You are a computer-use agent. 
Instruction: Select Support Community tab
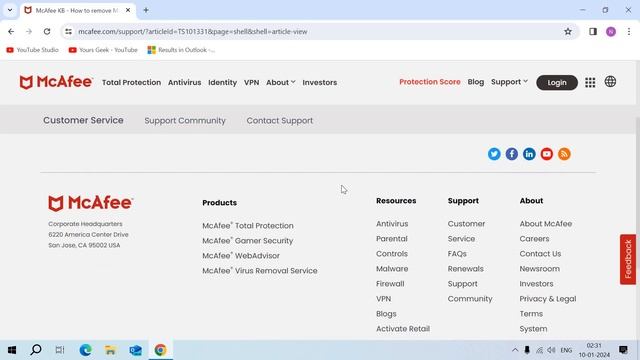pyautogui.click(x=185, y=121)
